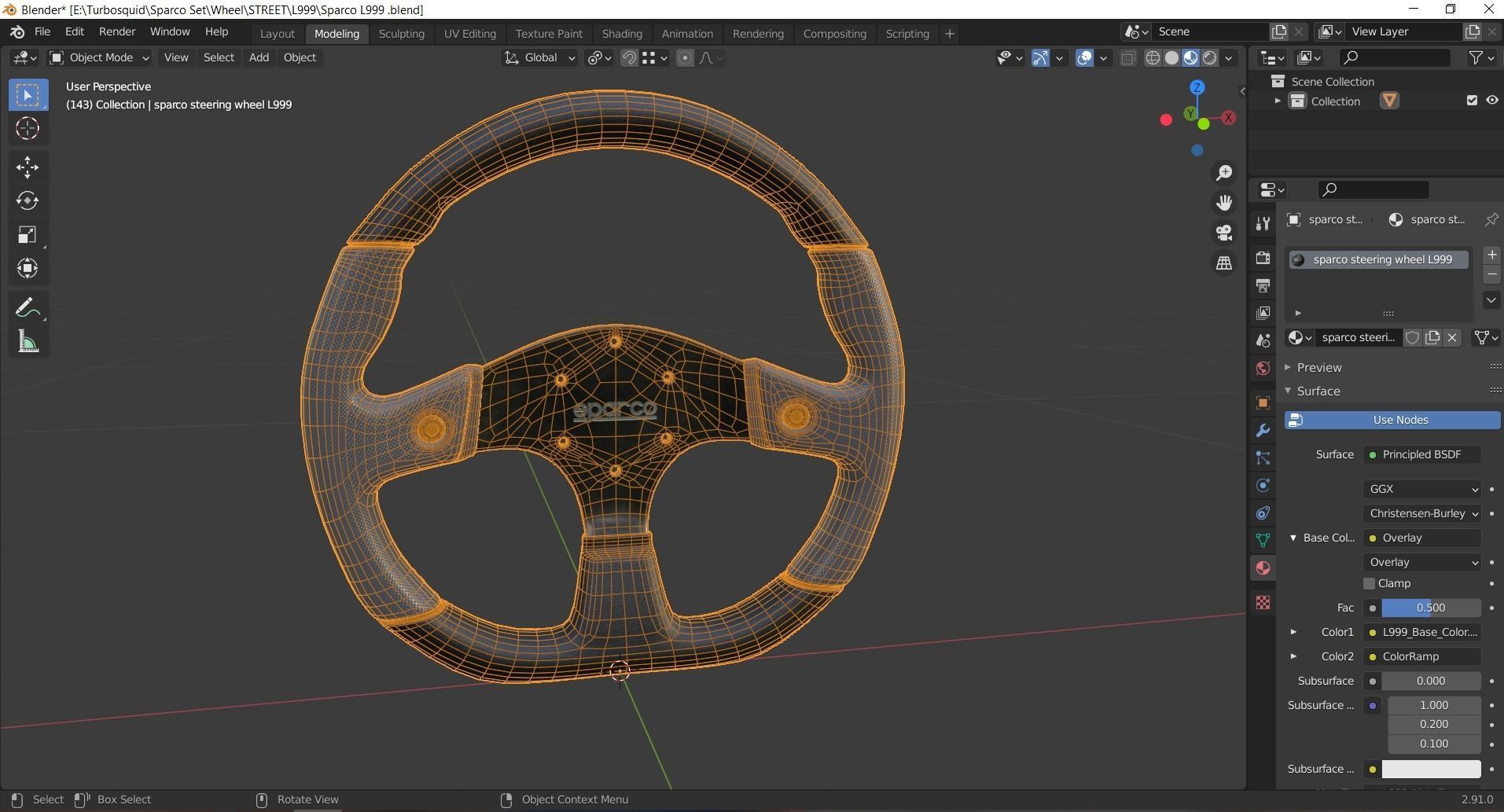Switch to the Shading workspace tab
The width and height of the screenshot is (1504, 812).
point(621,34)
